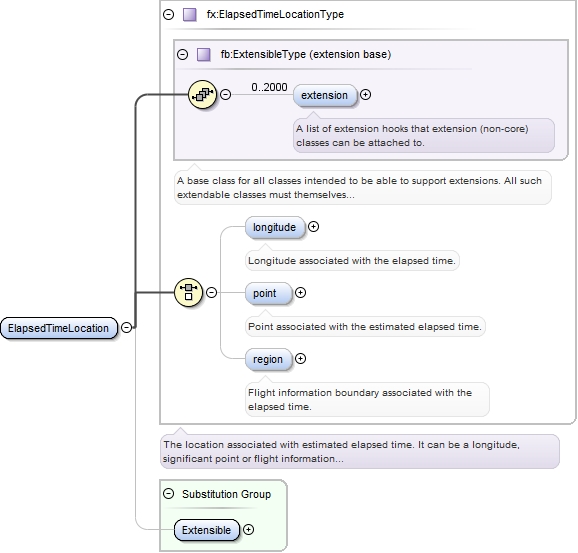Select the region element node

click(268, 359)
